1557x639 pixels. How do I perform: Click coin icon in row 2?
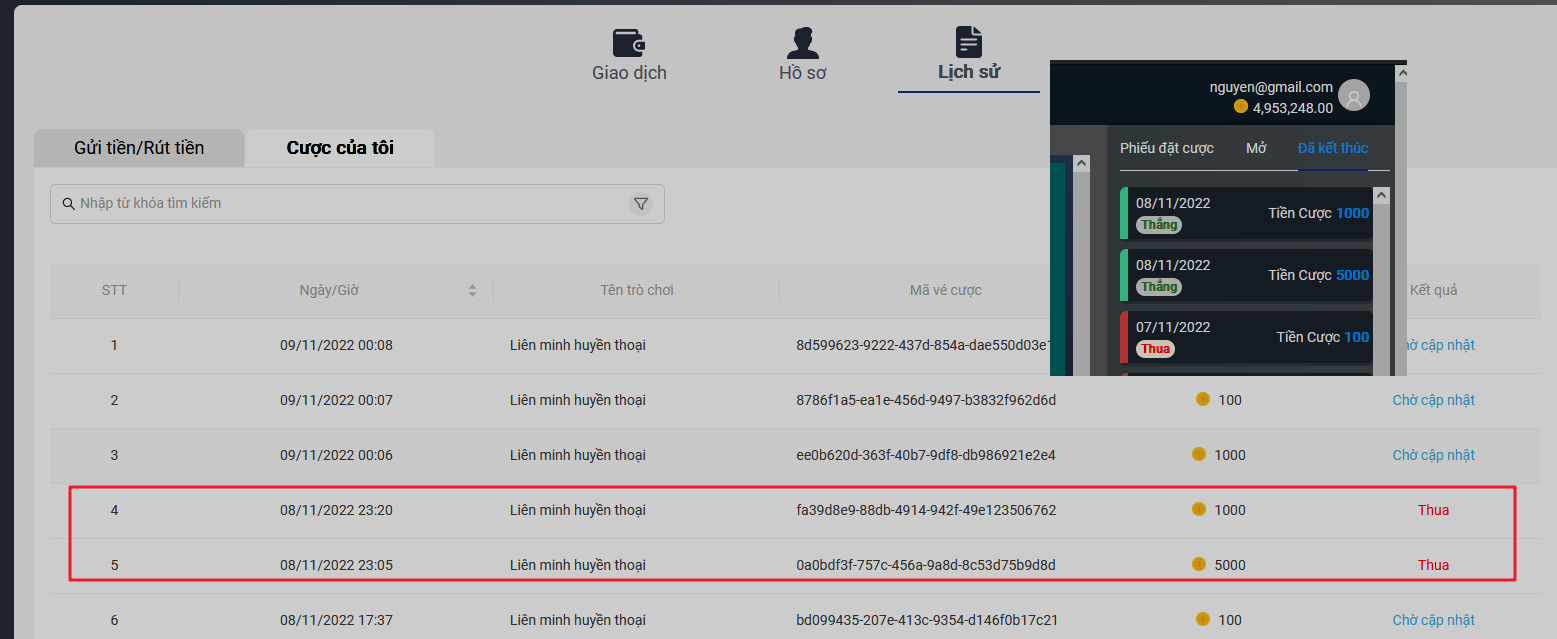coord(1203,399)
